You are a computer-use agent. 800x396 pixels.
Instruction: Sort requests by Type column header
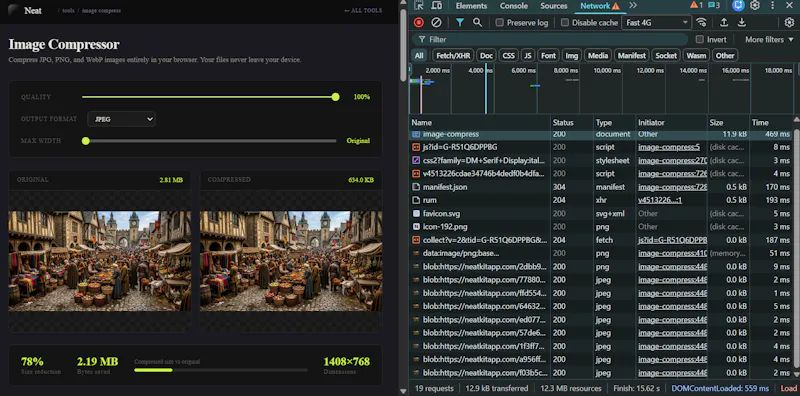coord(614,122)
